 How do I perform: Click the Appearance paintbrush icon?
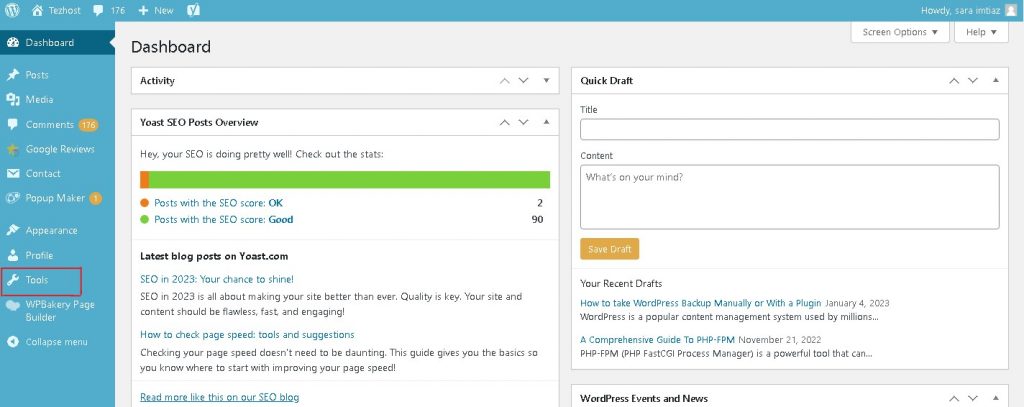click(13, 230)
